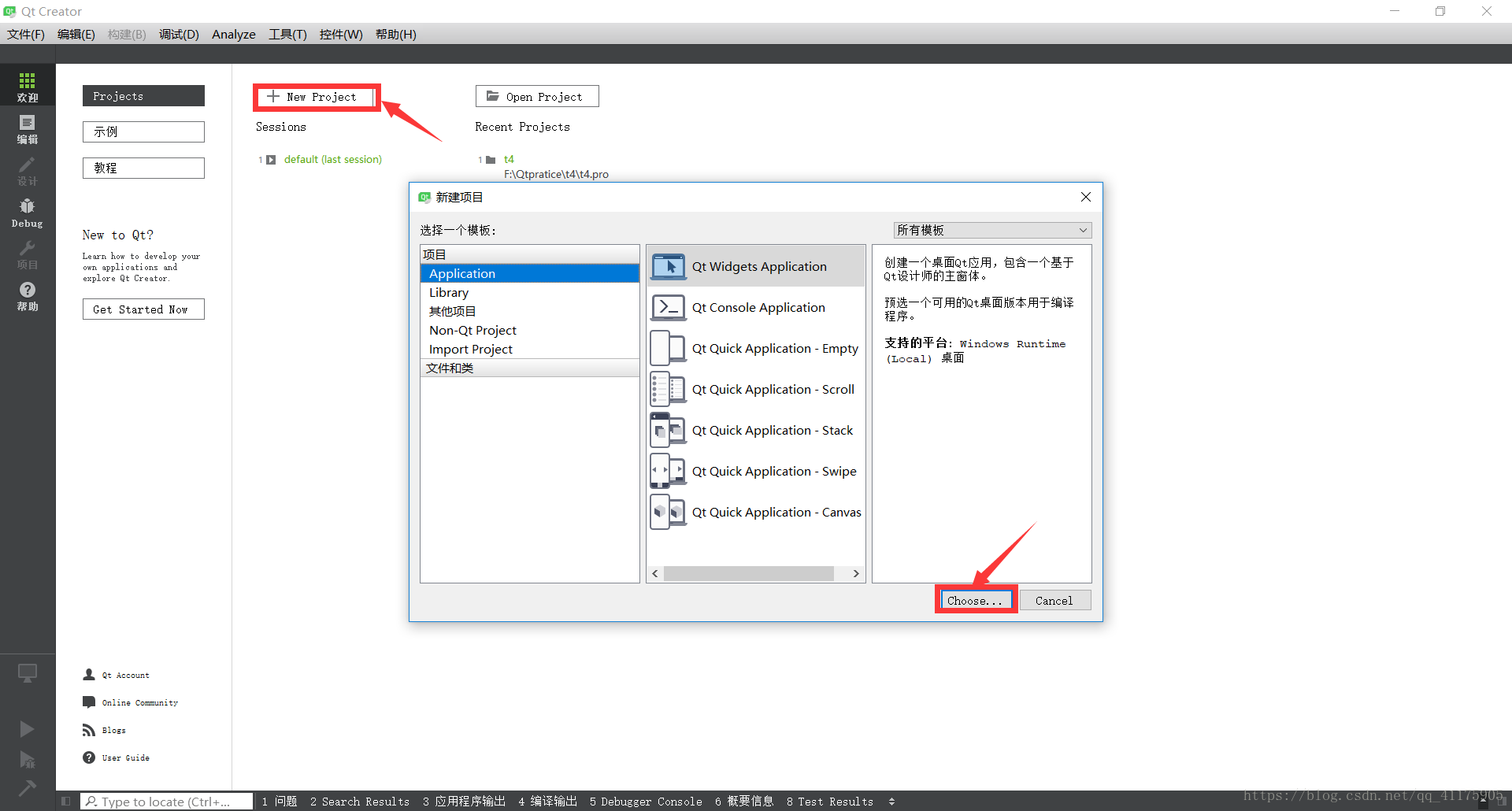This screenshot has width=1512, height=811.
Task: Open output pane selector arrows in status bar
Action: point(891,802)
